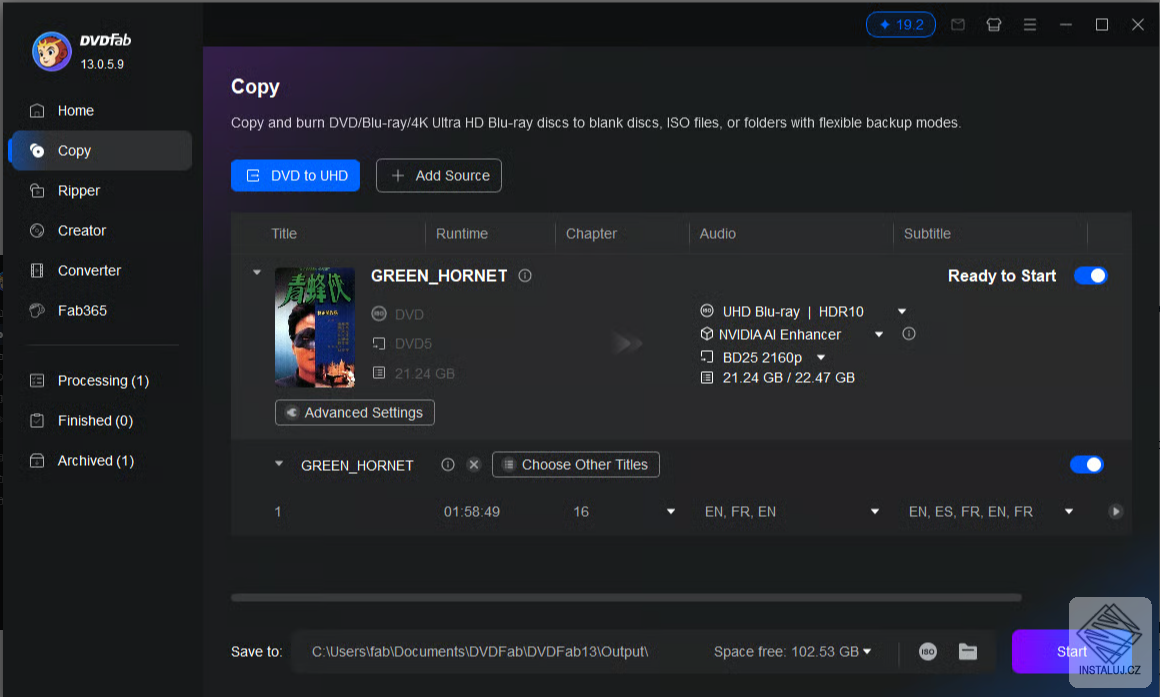Open the Copy section in the sidebar
The width and height of the screenshot is (1160, 697).
73,150
